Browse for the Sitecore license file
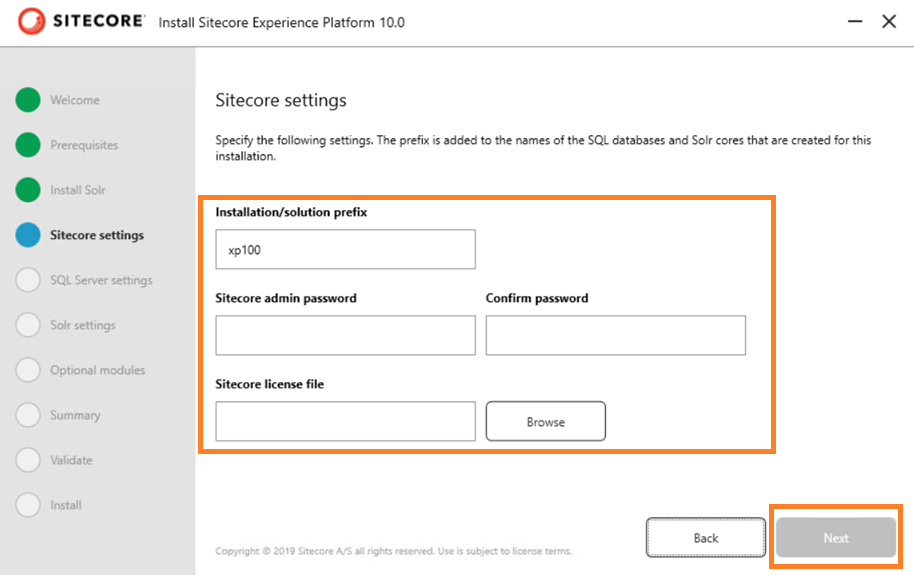Viewport: 914px width, 575px height. pos(546,421)
